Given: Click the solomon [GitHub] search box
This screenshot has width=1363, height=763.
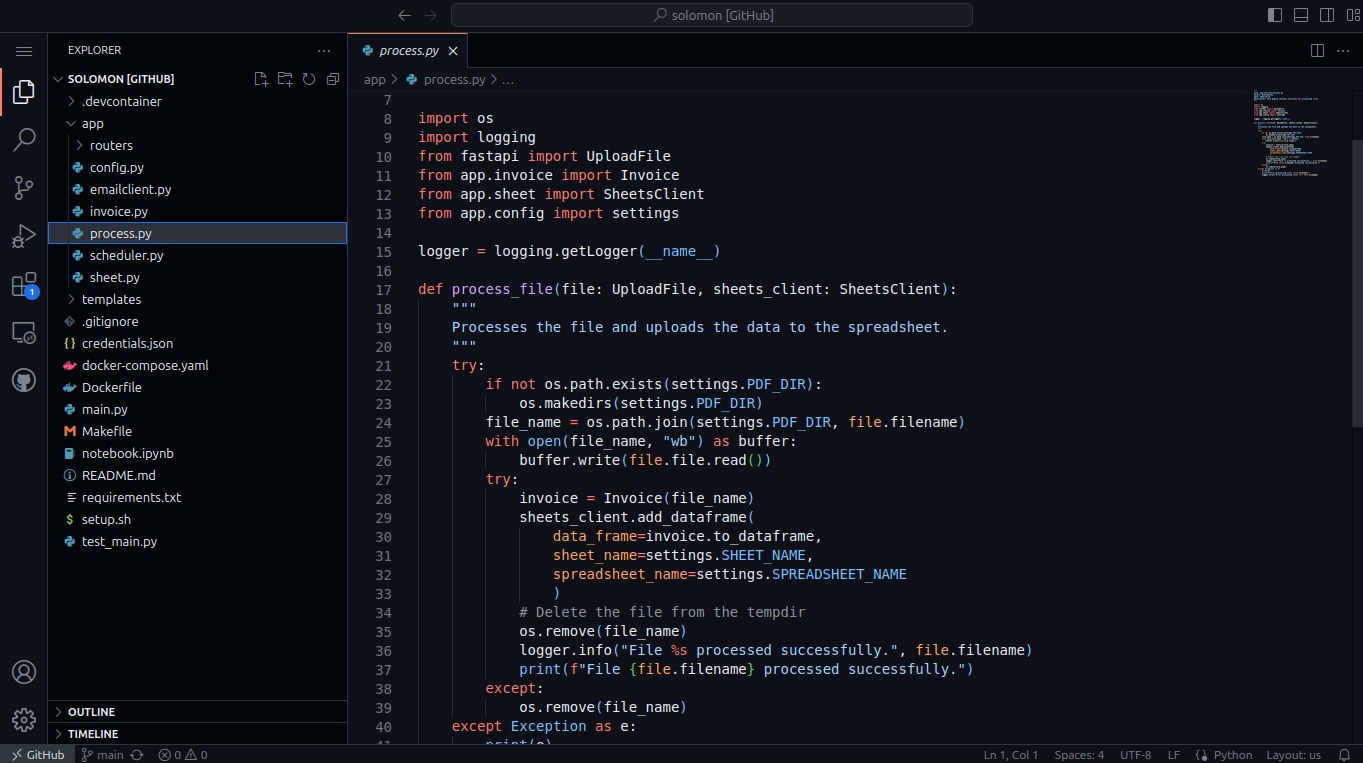Looking at the screenshot, I should (712, 15).
